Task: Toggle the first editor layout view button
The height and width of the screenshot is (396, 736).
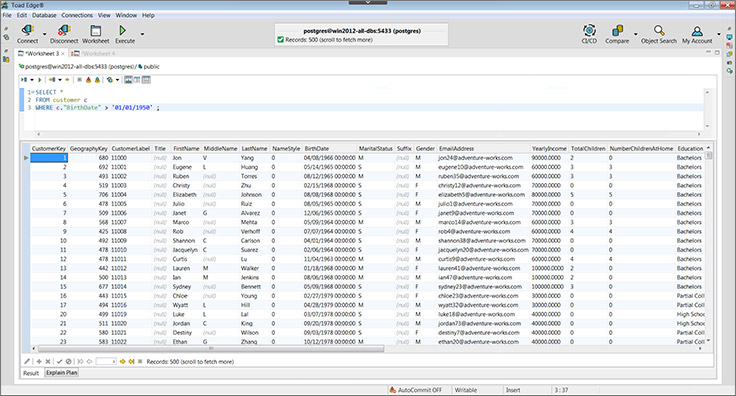Action: [128, 80]
